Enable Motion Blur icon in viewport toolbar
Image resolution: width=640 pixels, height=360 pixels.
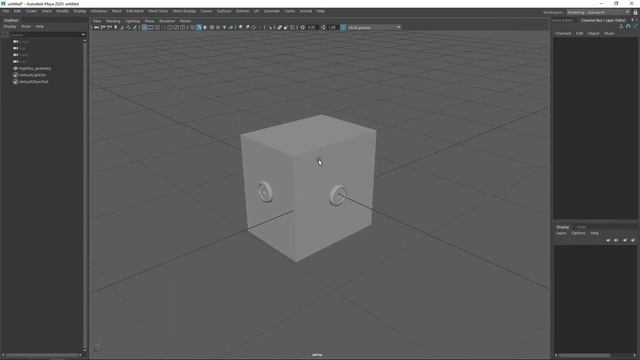click(x=247, y=28)
